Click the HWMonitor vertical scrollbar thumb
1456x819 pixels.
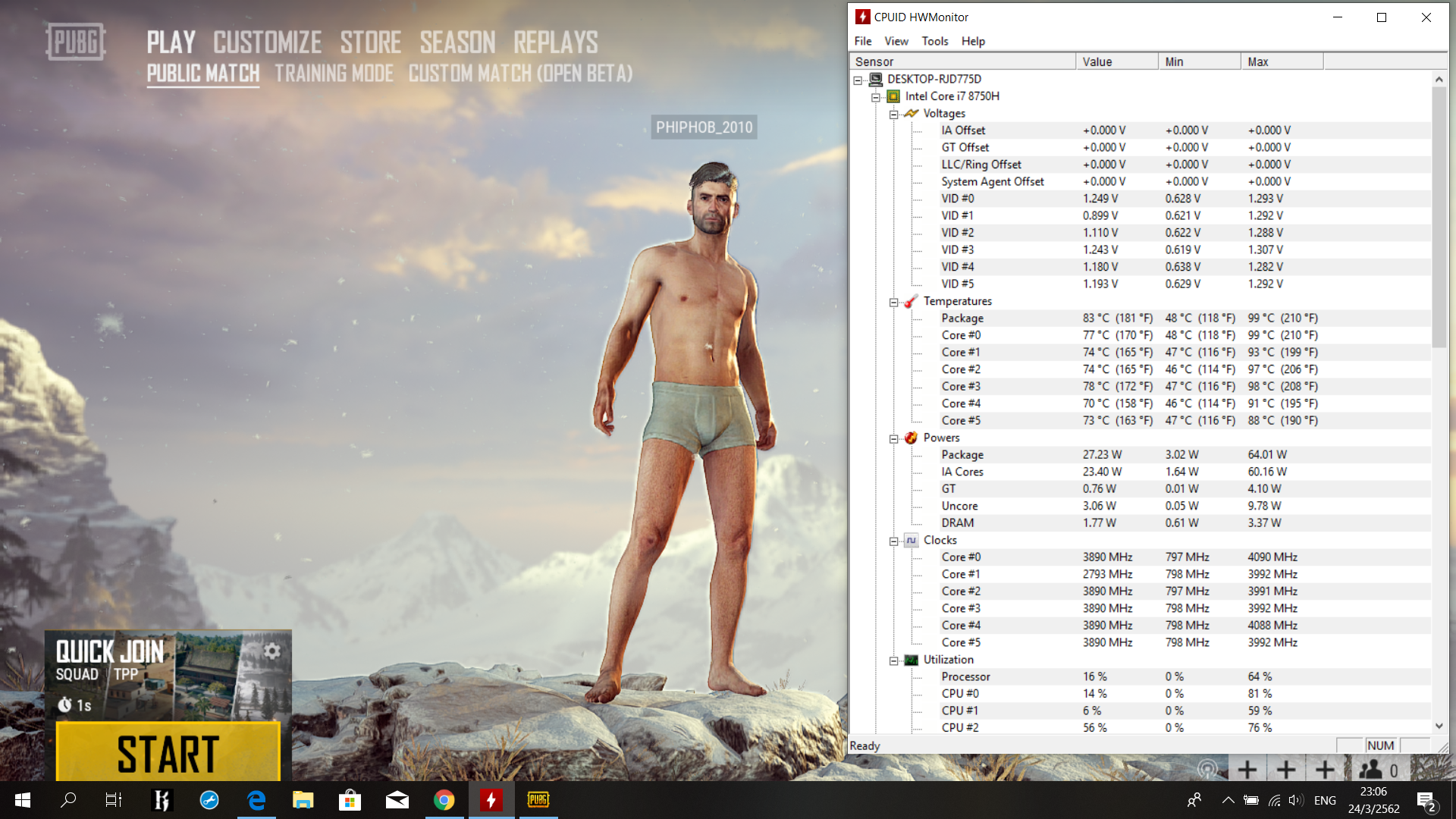(1439, 217)
